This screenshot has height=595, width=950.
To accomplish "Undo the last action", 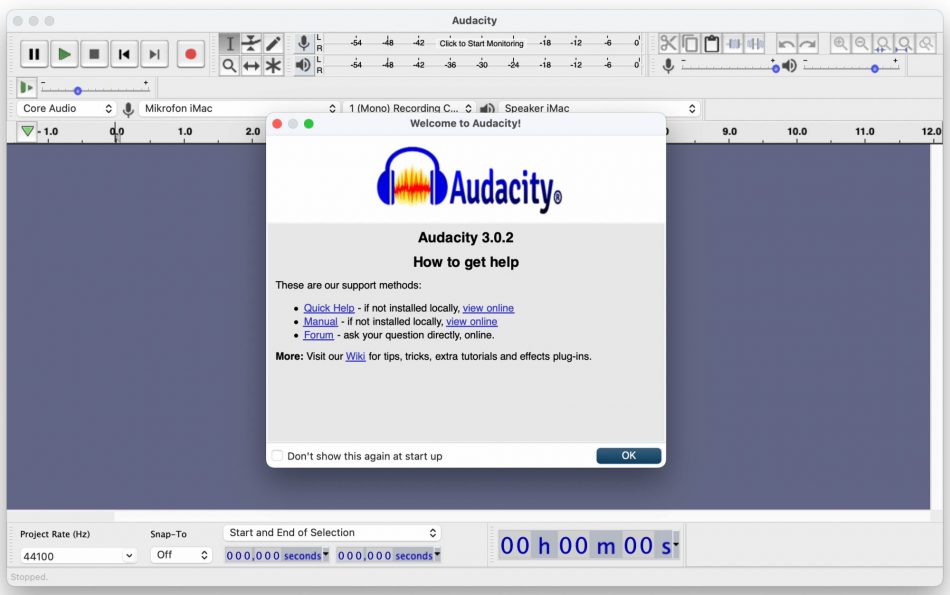I will tap(786, 44).
